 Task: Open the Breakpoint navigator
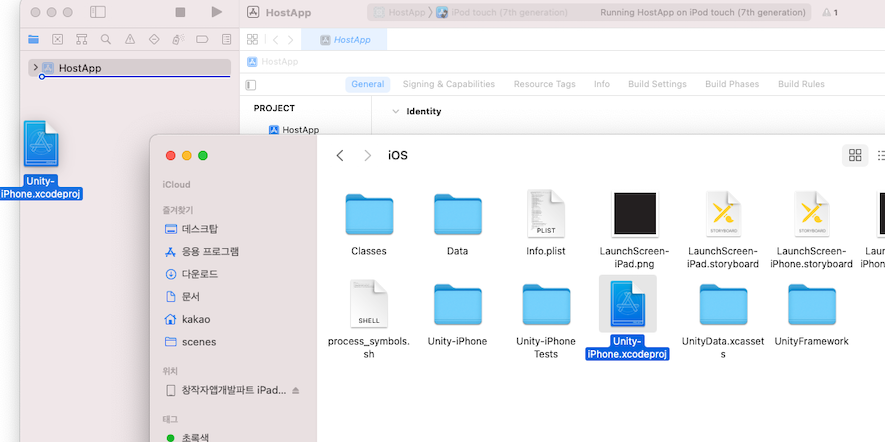click(202, 40)
